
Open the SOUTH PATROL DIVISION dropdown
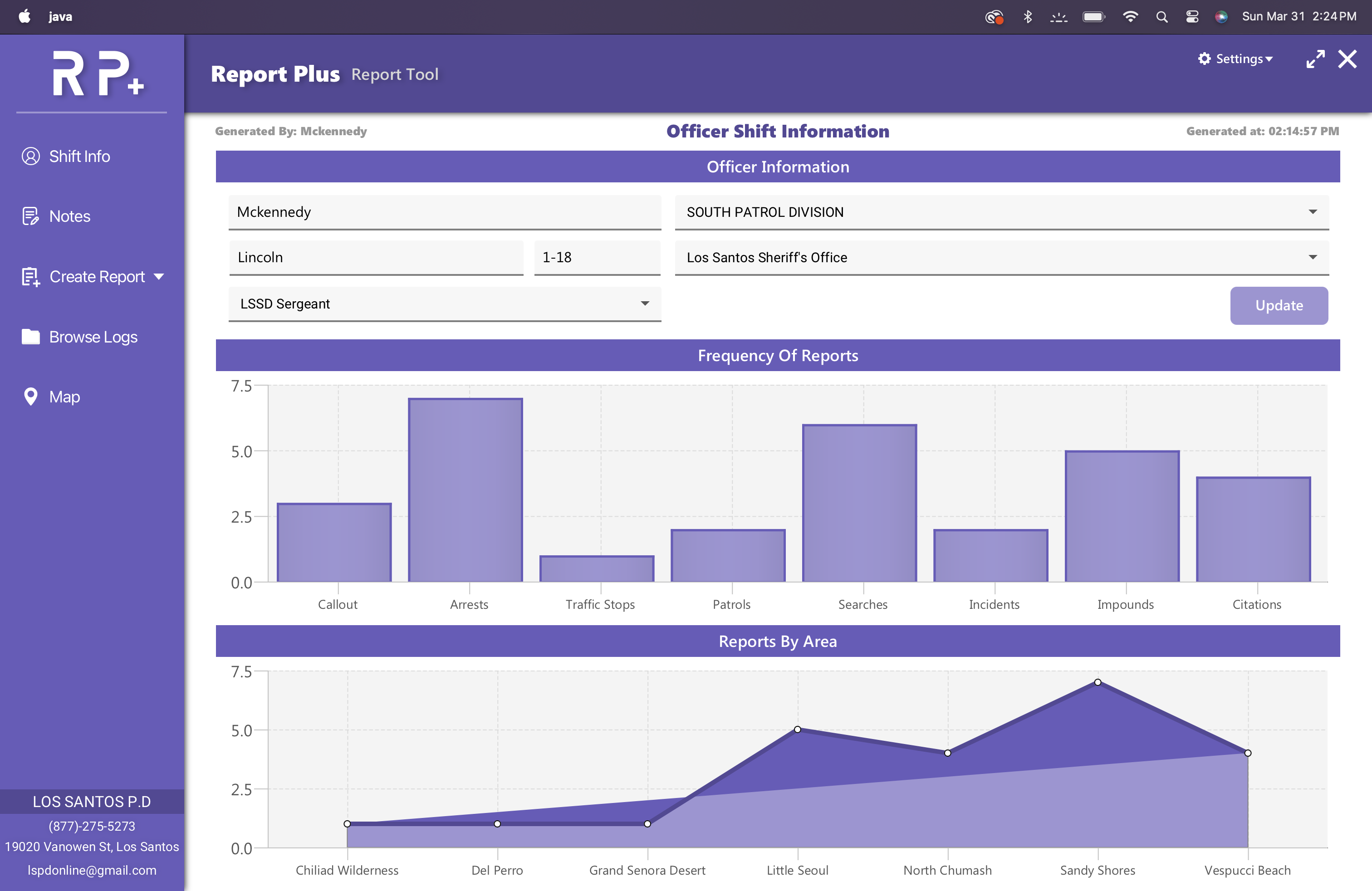click(1313, 212)
